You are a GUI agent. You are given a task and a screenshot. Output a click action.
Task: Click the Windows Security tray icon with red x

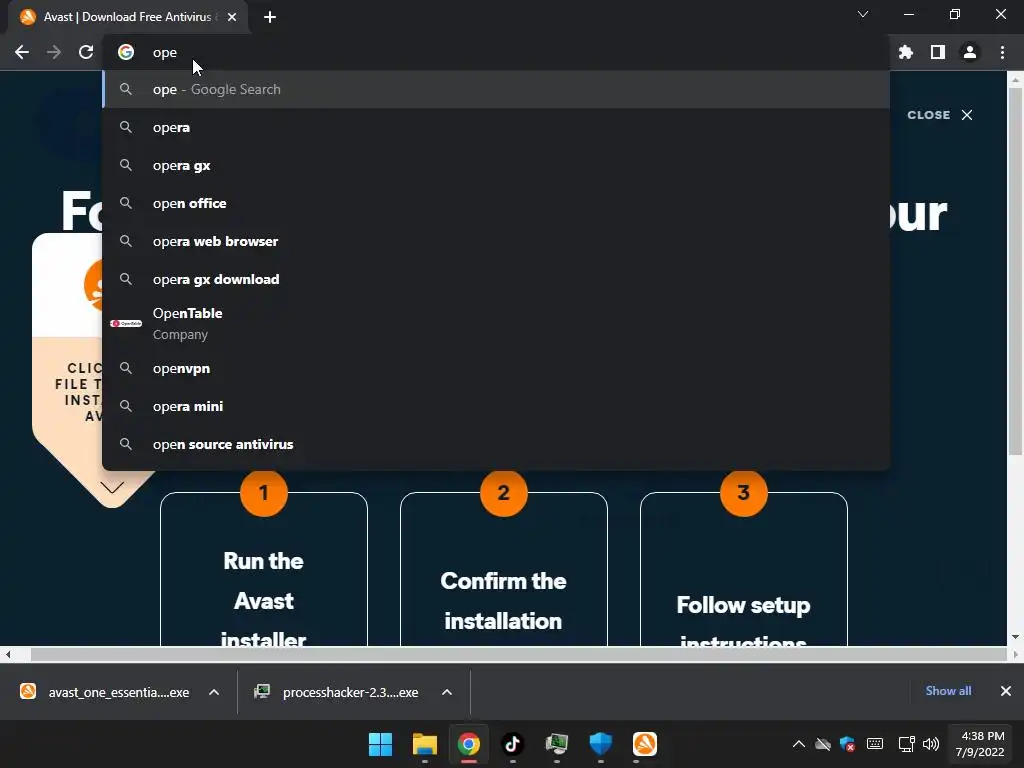[848, 744]
